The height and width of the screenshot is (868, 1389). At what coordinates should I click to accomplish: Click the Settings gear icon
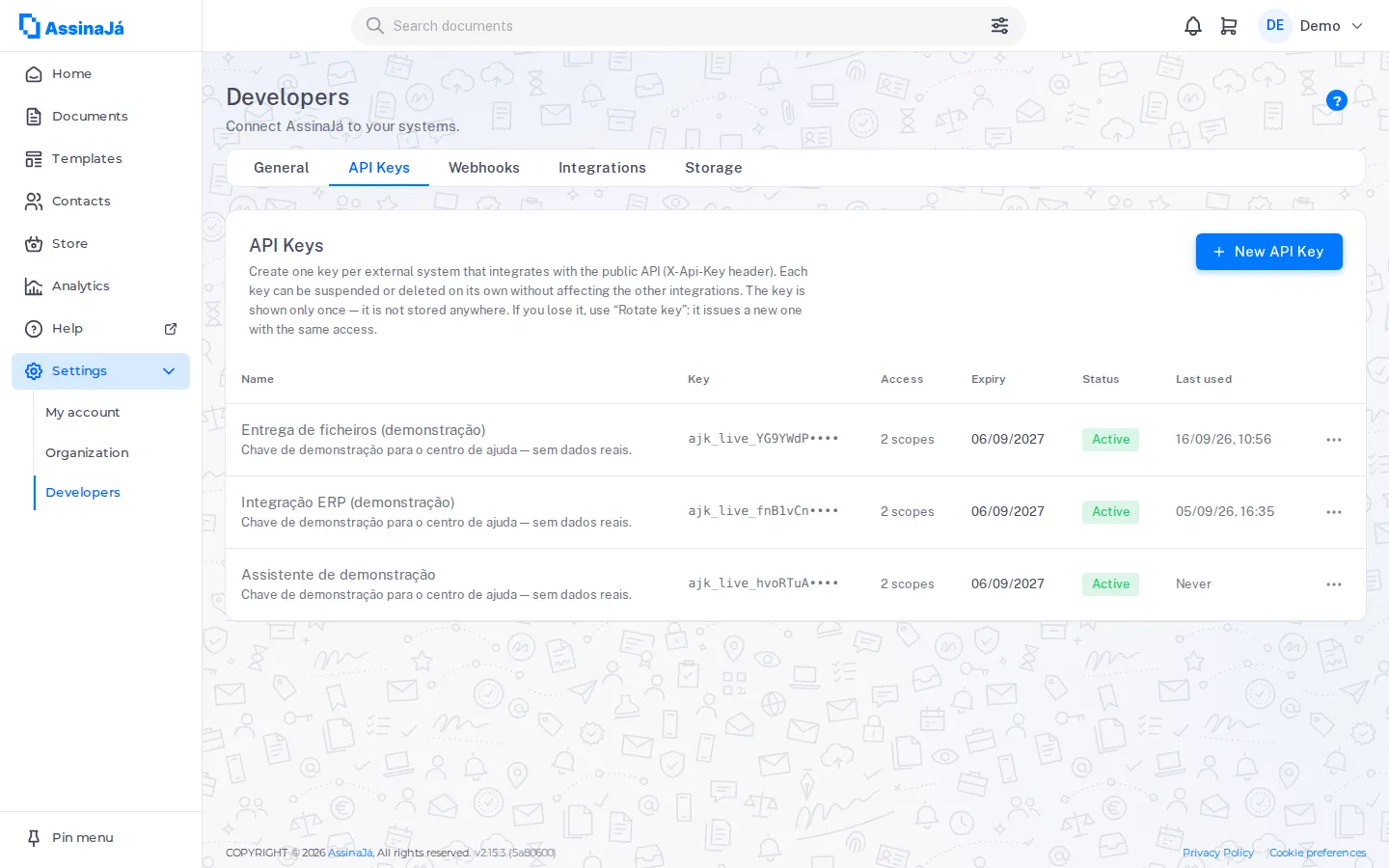tap(34, 371)
